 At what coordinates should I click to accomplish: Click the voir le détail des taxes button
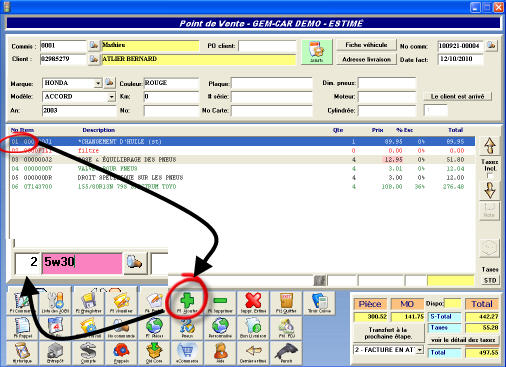point(463,340)
